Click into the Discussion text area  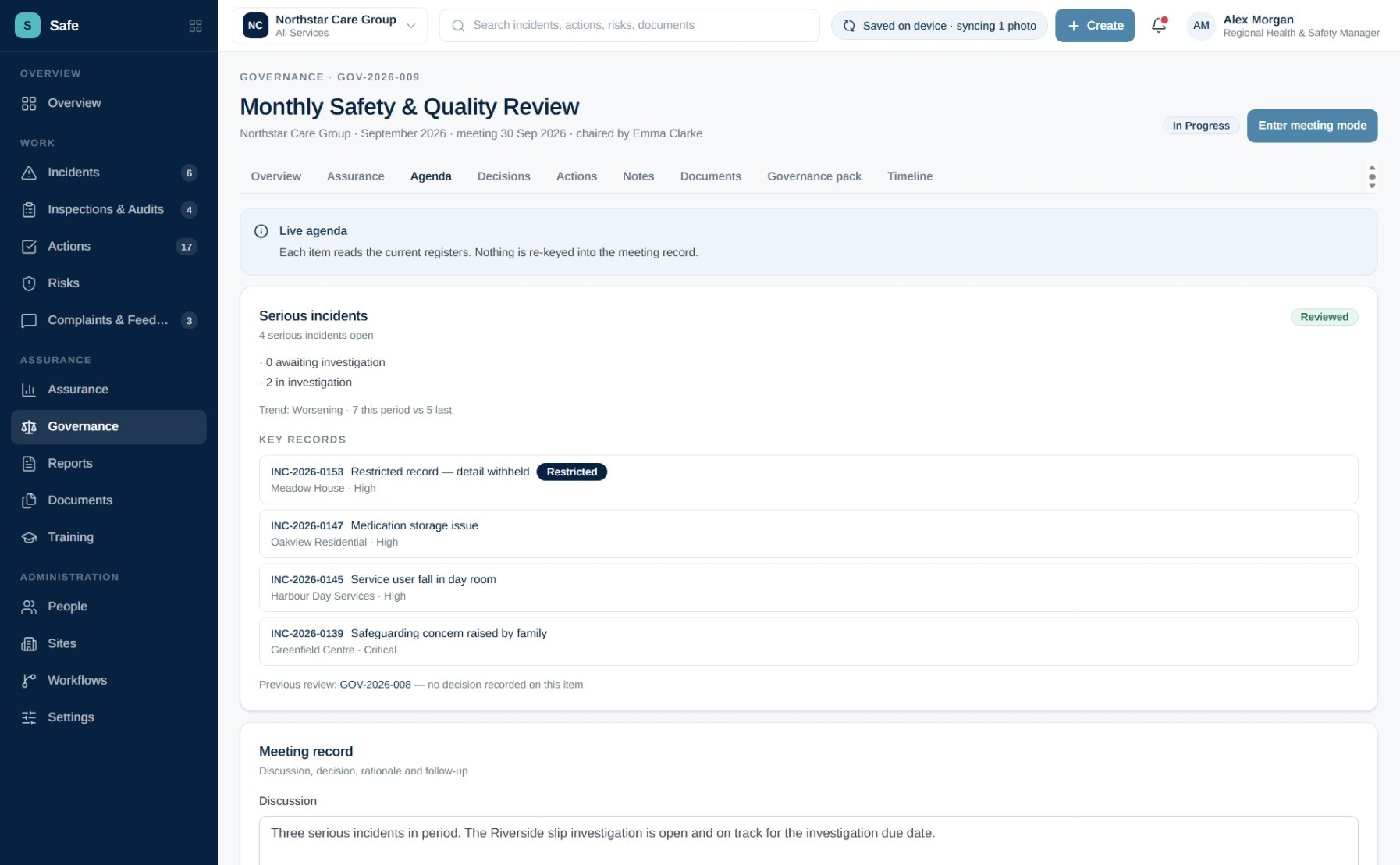click(808, 840)
